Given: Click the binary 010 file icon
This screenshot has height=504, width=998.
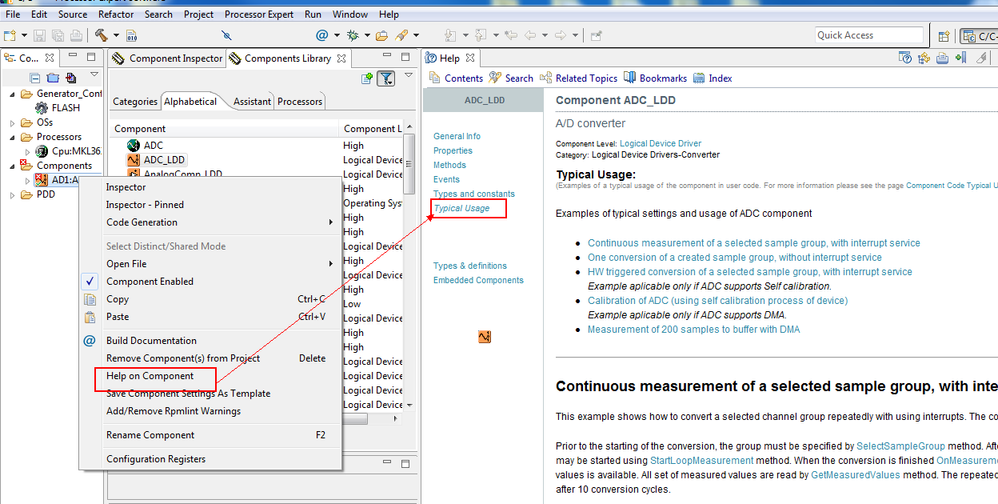Looking at the screenshot, I should (132, 36).
